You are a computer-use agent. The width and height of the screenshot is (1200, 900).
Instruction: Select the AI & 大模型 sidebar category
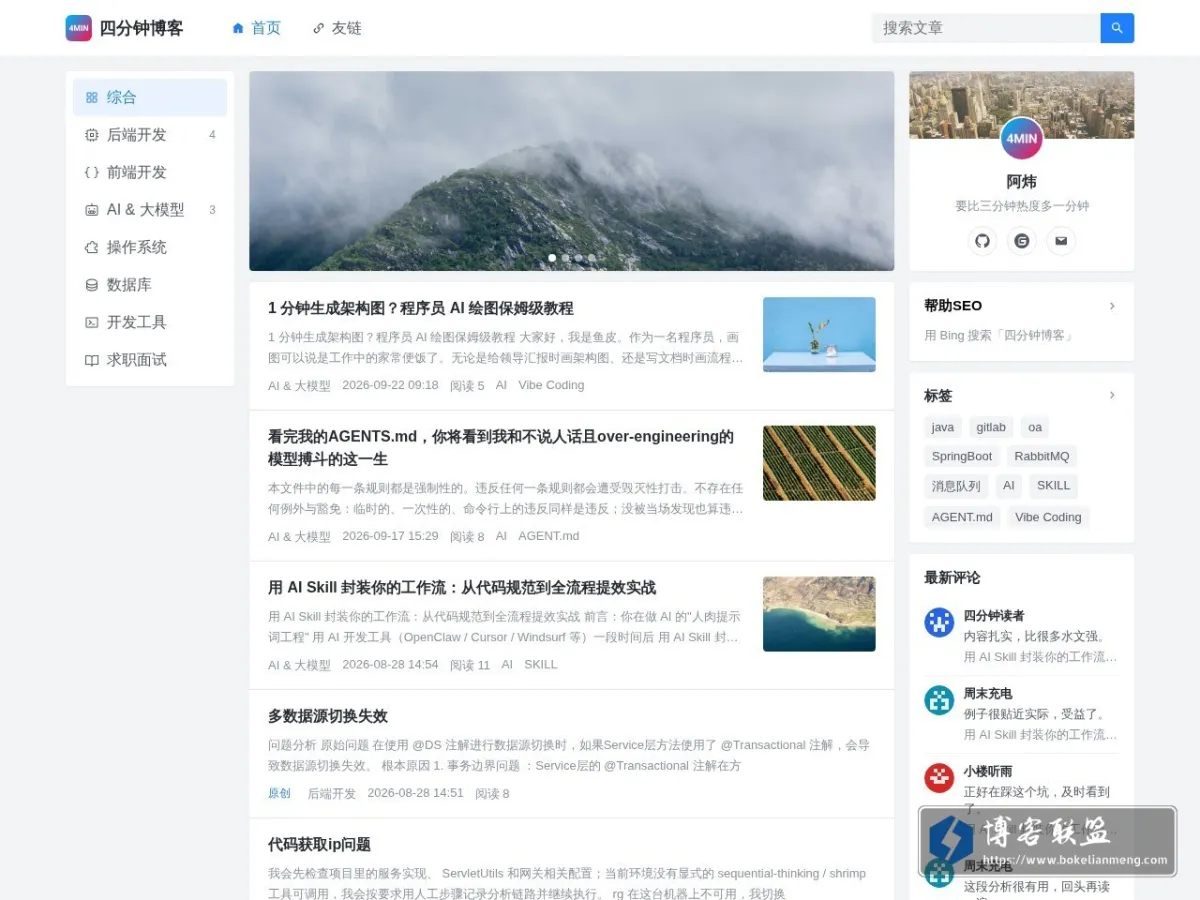click(x=150, y=210)
